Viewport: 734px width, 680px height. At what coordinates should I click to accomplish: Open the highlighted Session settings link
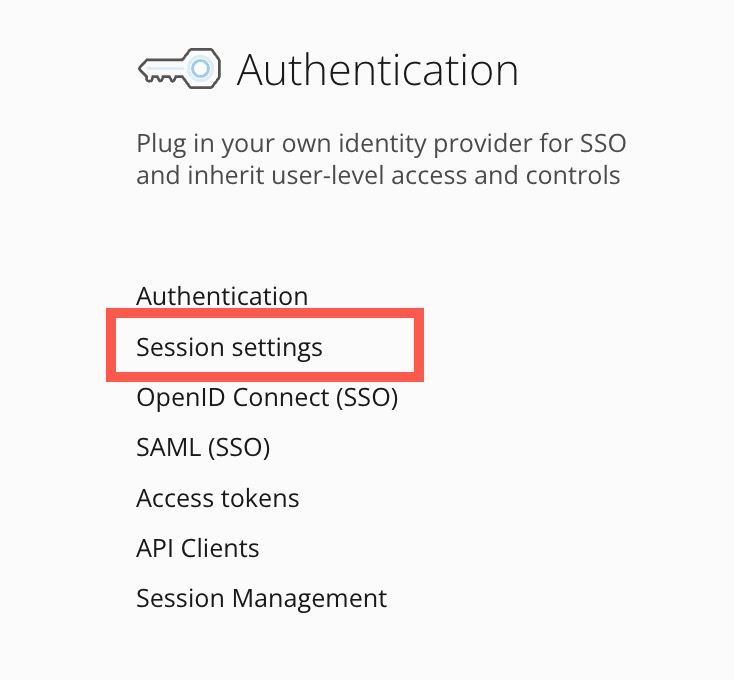[229, 348]
